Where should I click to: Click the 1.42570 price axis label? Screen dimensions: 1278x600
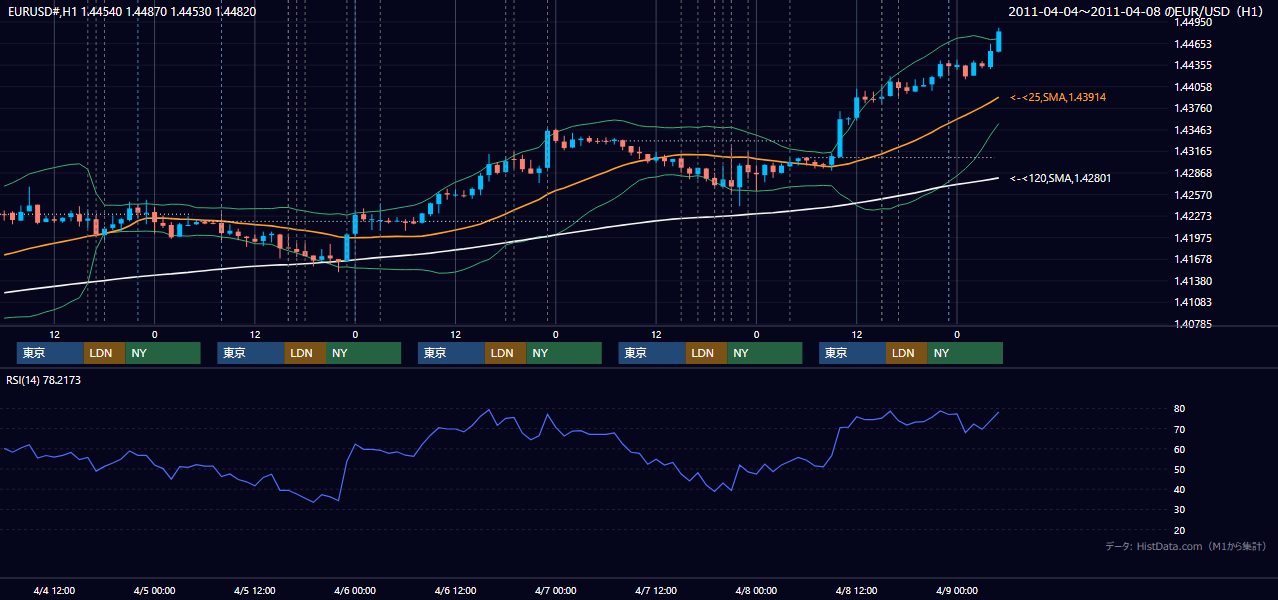1192,194
